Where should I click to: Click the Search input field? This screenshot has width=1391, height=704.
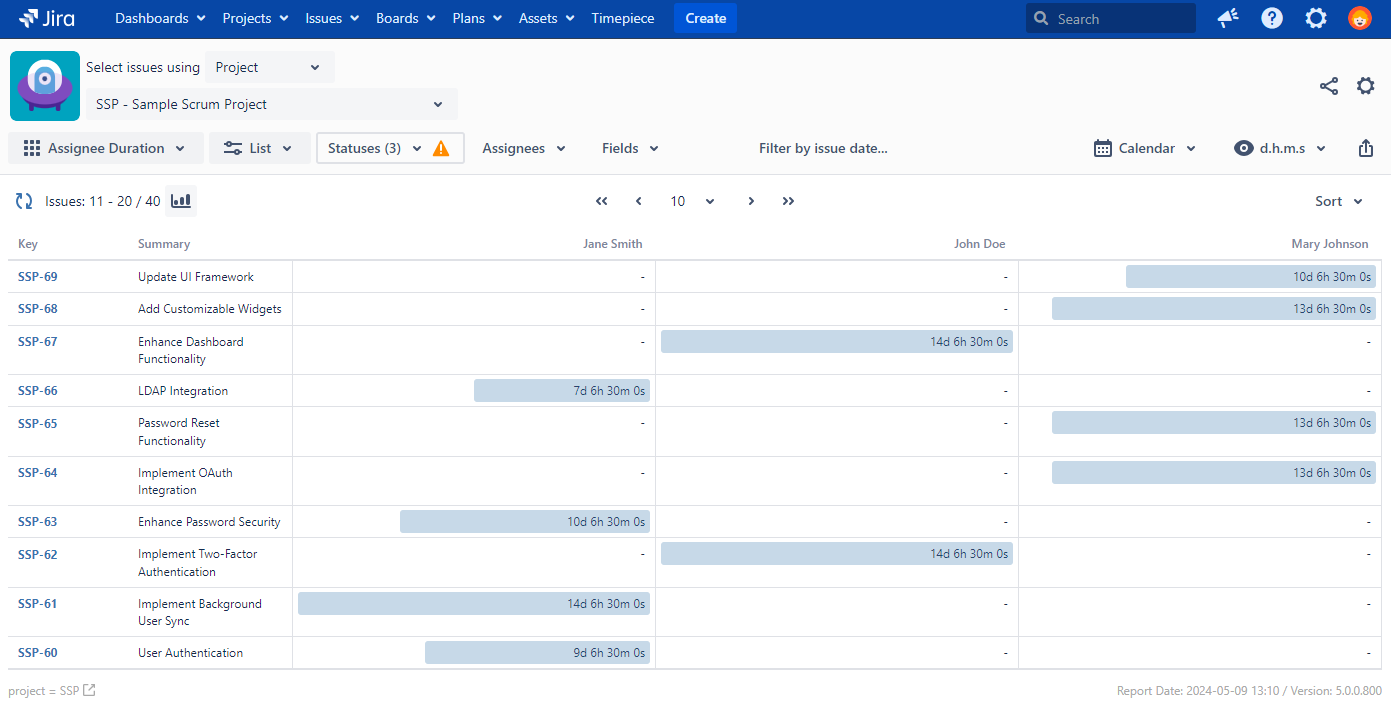1120,18
